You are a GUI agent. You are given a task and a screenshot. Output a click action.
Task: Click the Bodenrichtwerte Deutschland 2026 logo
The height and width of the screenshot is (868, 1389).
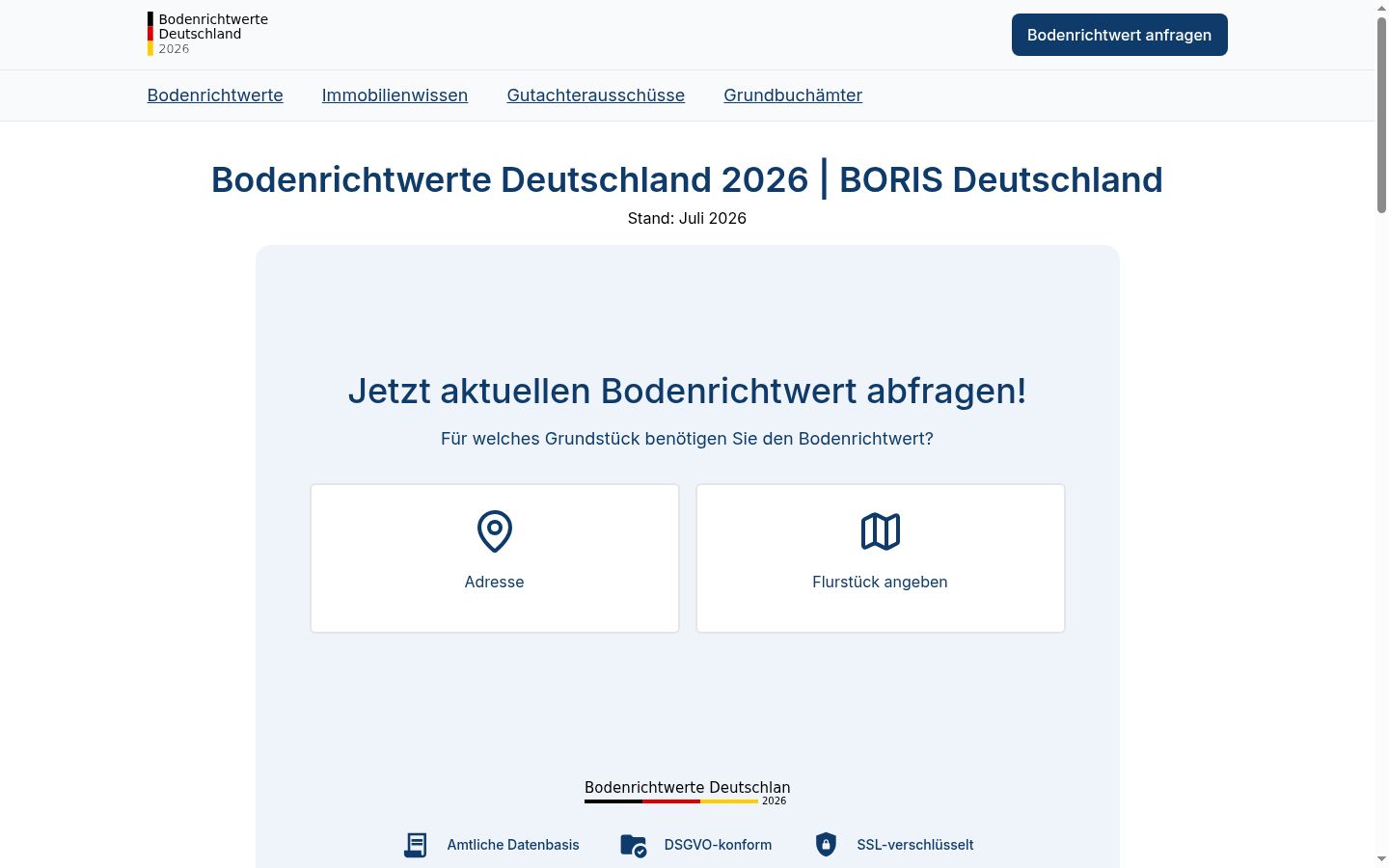tap(207, 34)
